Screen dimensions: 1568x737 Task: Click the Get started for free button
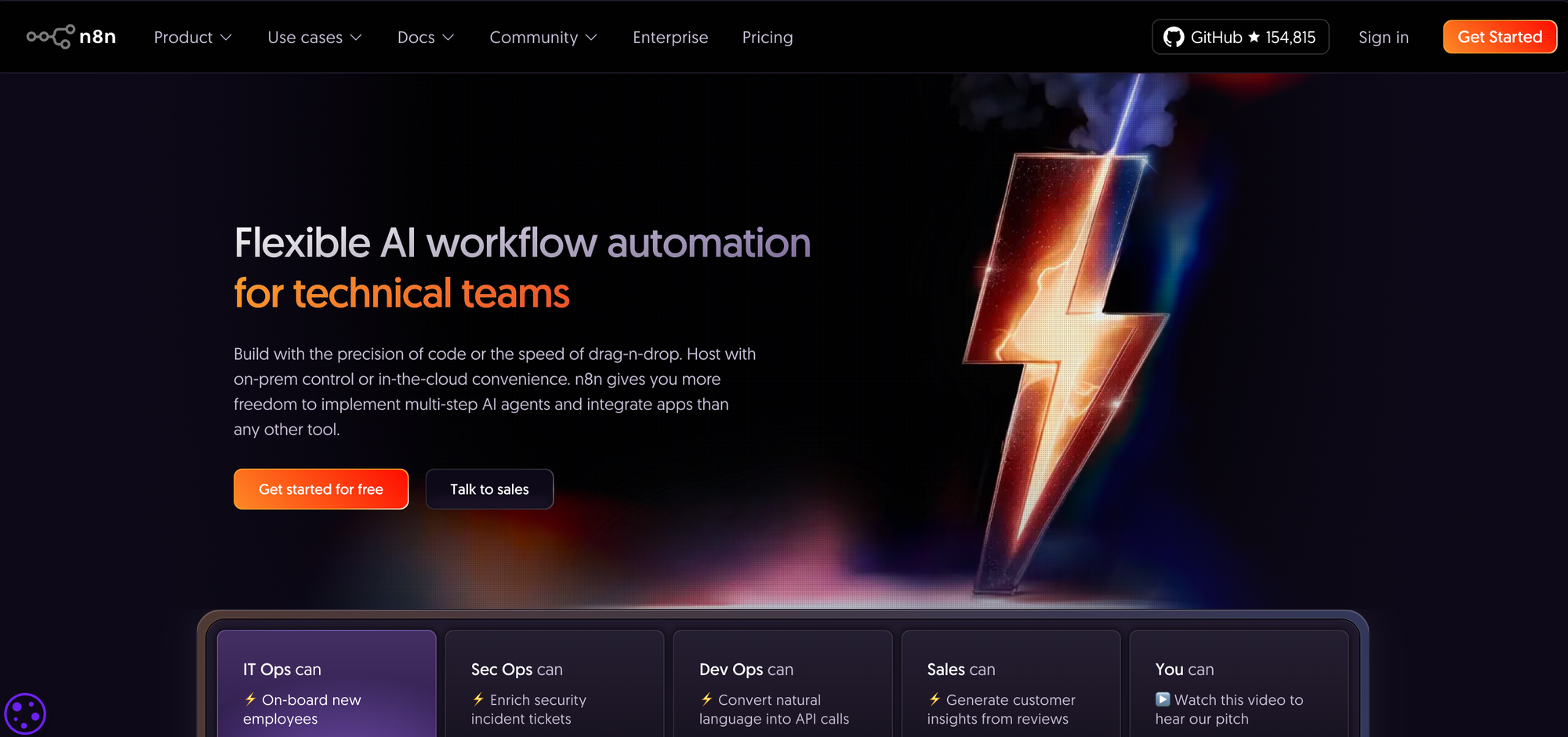(x=321, y=488)
